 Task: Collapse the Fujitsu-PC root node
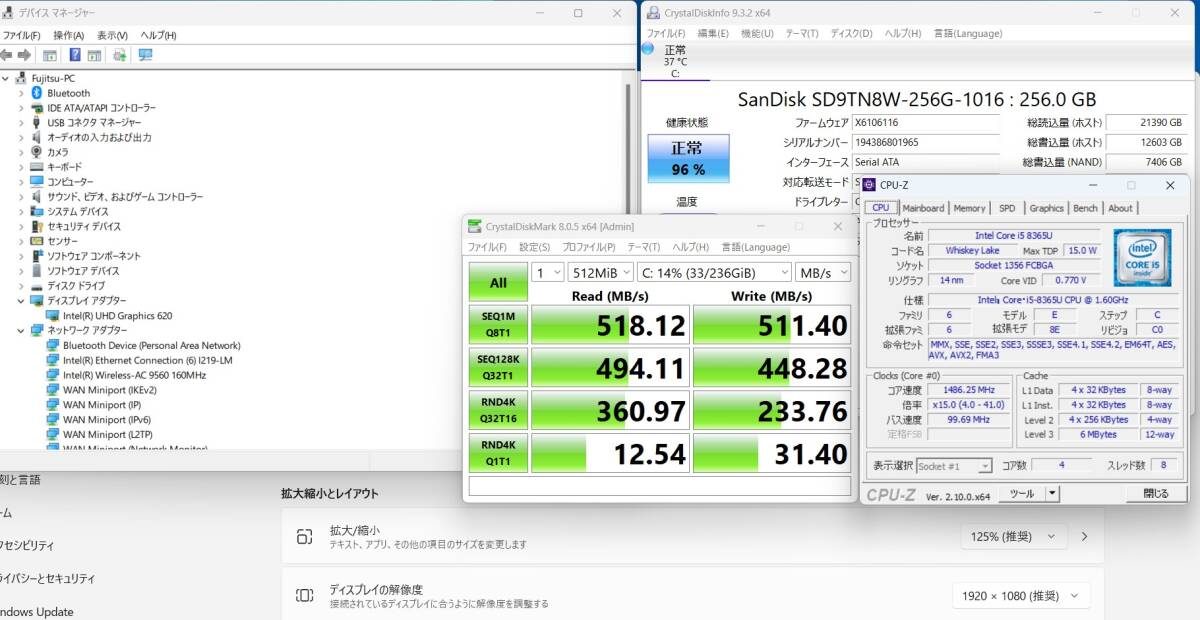(6, 78)
